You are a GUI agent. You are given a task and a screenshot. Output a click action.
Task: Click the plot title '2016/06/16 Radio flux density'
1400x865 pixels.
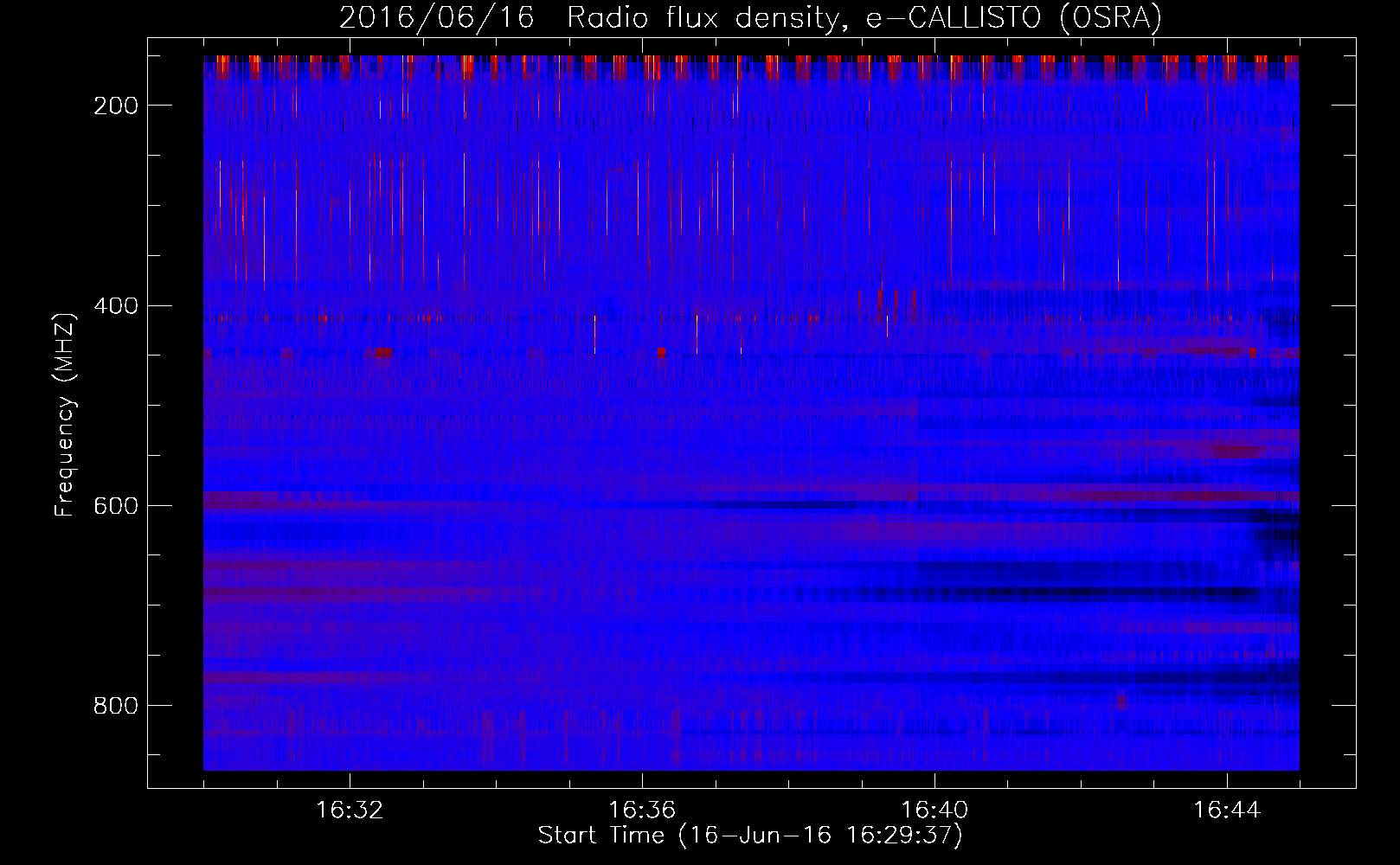tap(589, 18)
